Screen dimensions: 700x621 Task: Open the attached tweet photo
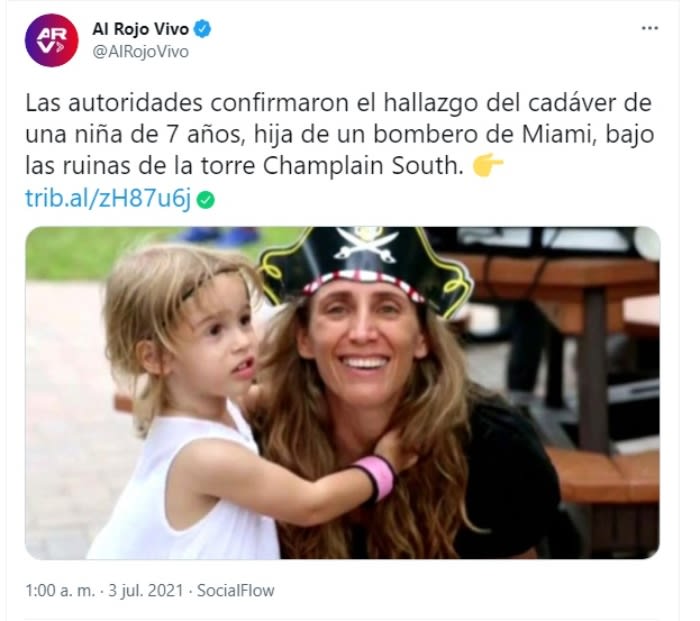tap(342, 393)
